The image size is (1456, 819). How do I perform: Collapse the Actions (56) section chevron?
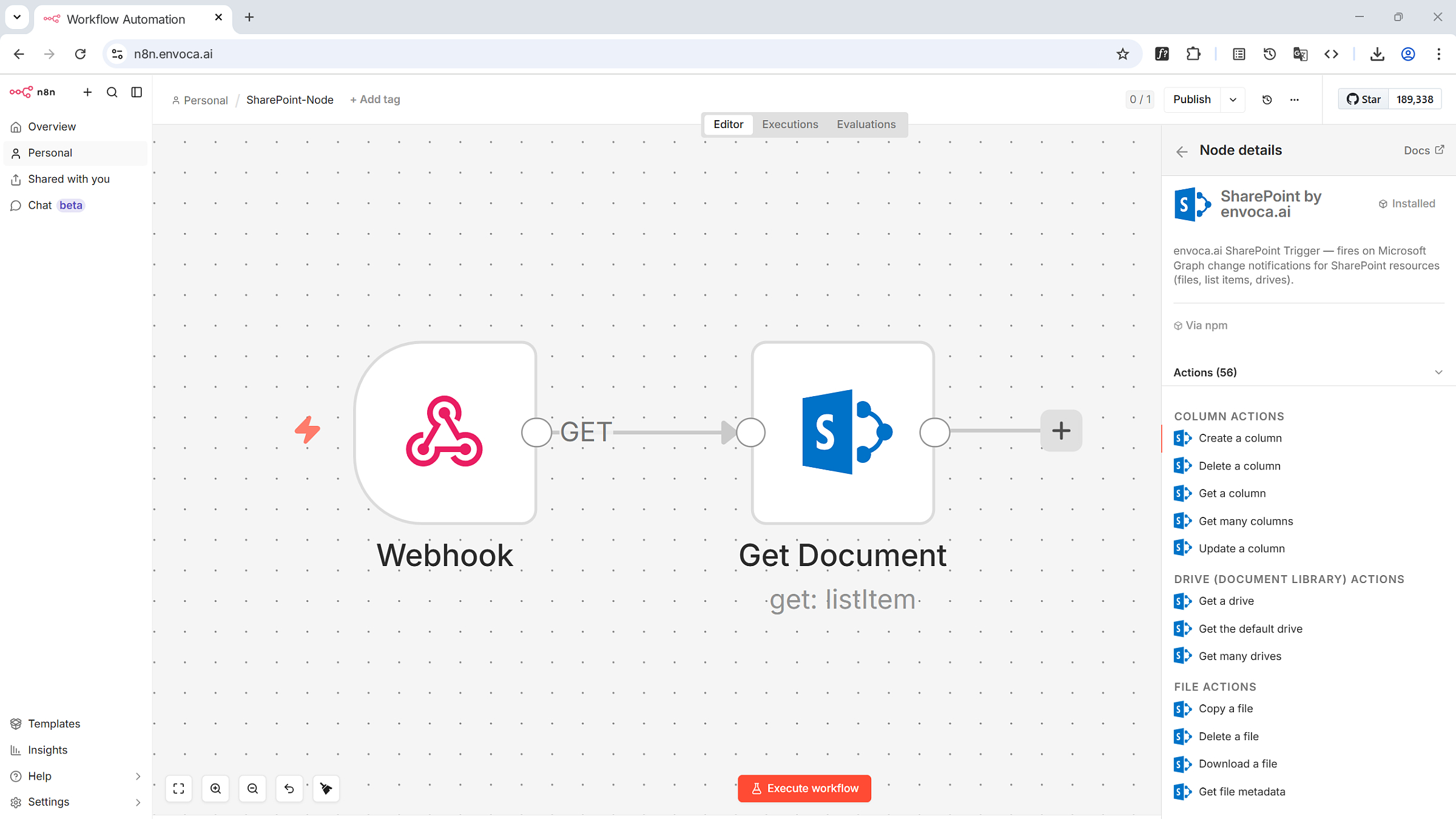click(x=1438, y=372)
